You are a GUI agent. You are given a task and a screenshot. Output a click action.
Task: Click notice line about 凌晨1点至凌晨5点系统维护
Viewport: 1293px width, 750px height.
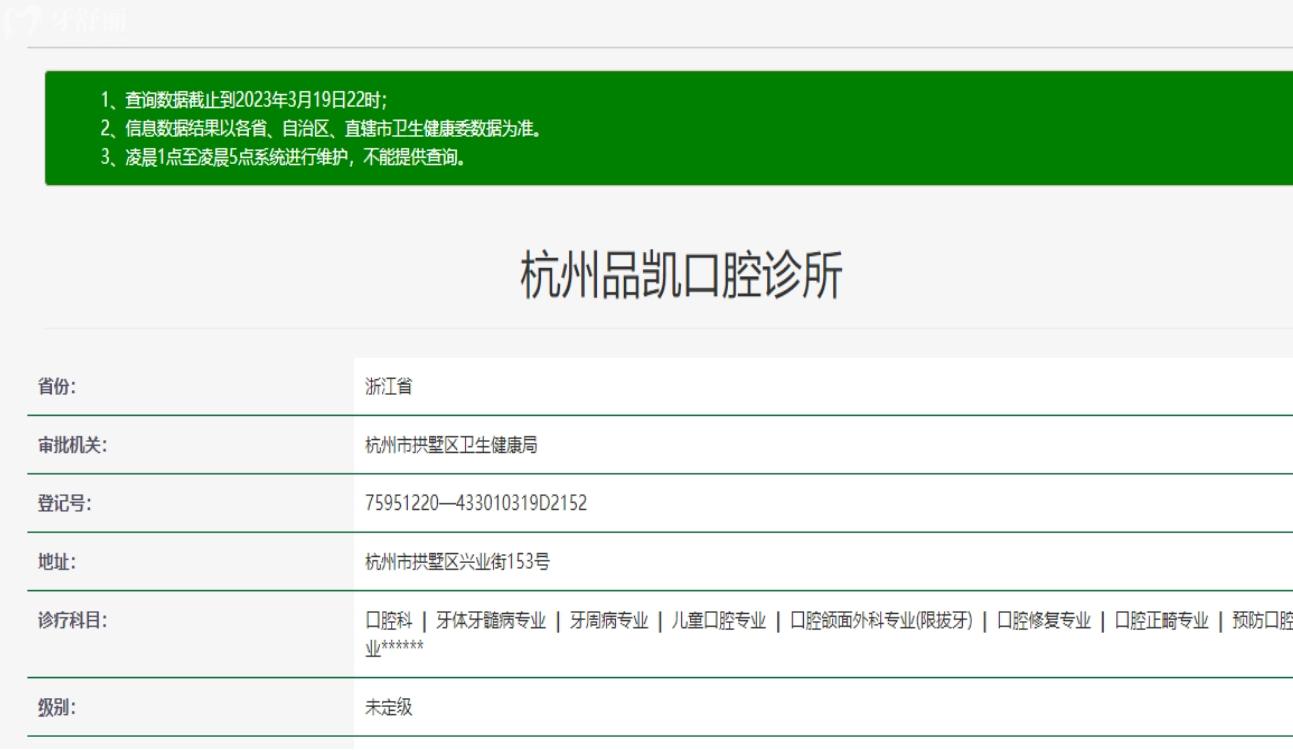[x=283, y=157]
